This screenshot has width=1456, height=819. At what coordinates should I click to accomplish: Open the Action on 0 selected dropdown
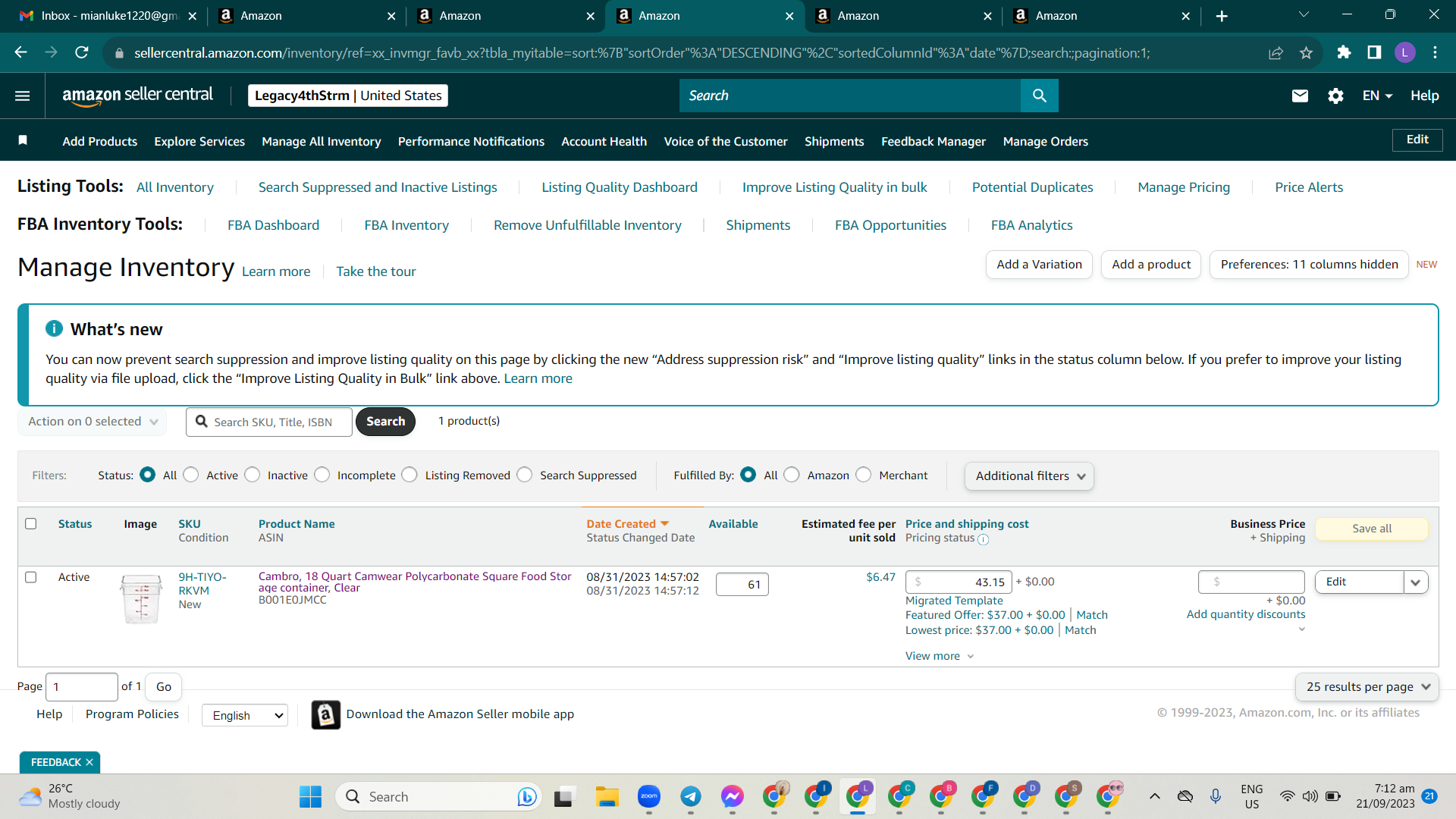93,422
